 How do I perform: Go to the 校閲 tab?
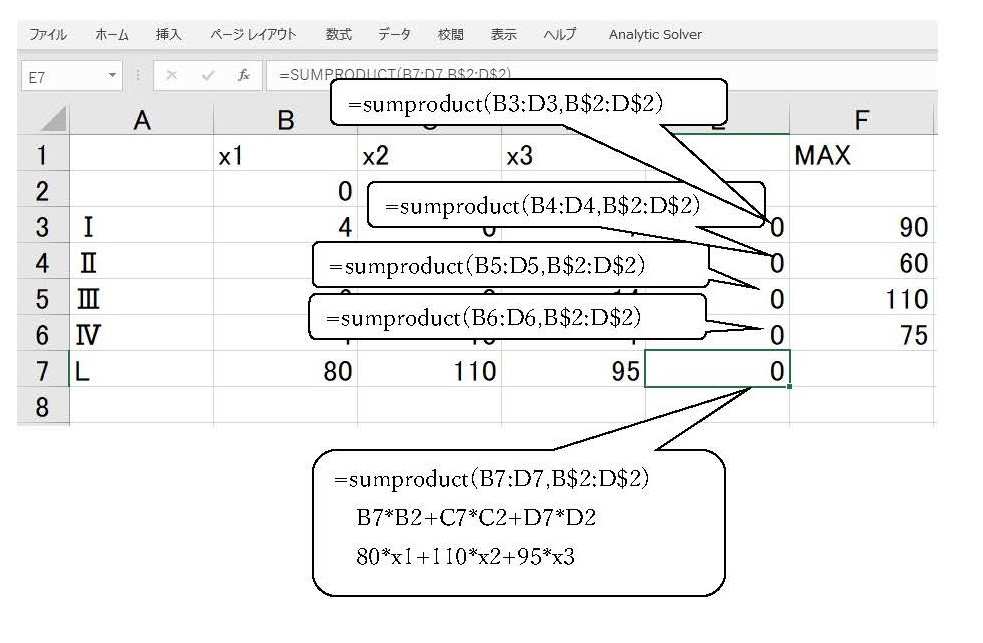pos(450,34)
